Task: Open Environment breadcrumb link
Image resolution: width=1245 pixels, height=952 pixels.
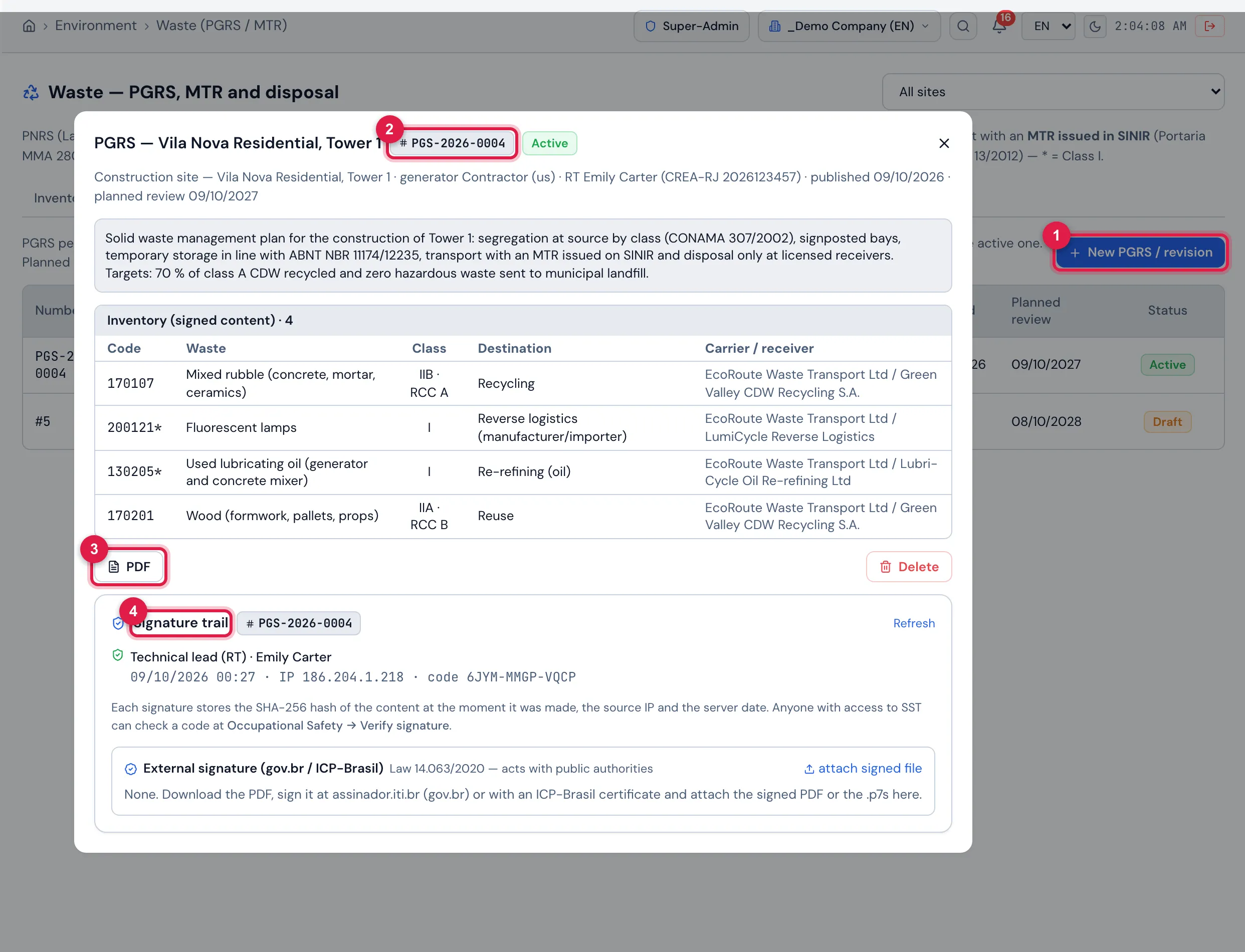Action: coord(96,26)
